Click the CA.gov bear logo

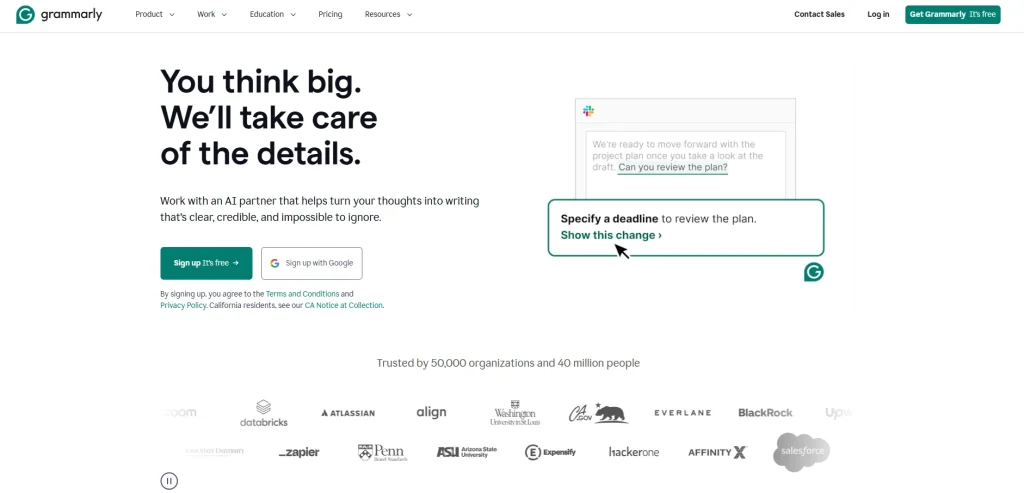(x=598, y=413)
